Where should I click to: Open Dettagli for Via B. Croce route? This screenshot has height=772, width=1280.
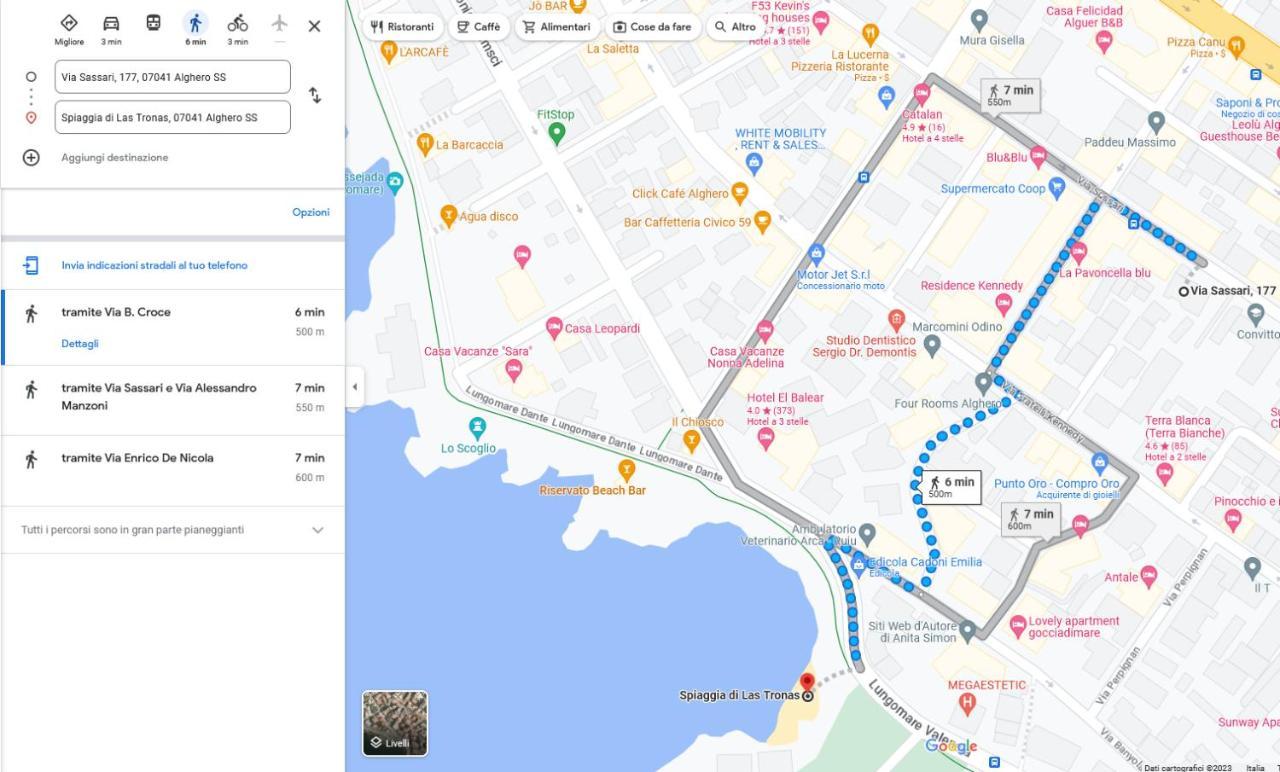(x=80, y=344)
